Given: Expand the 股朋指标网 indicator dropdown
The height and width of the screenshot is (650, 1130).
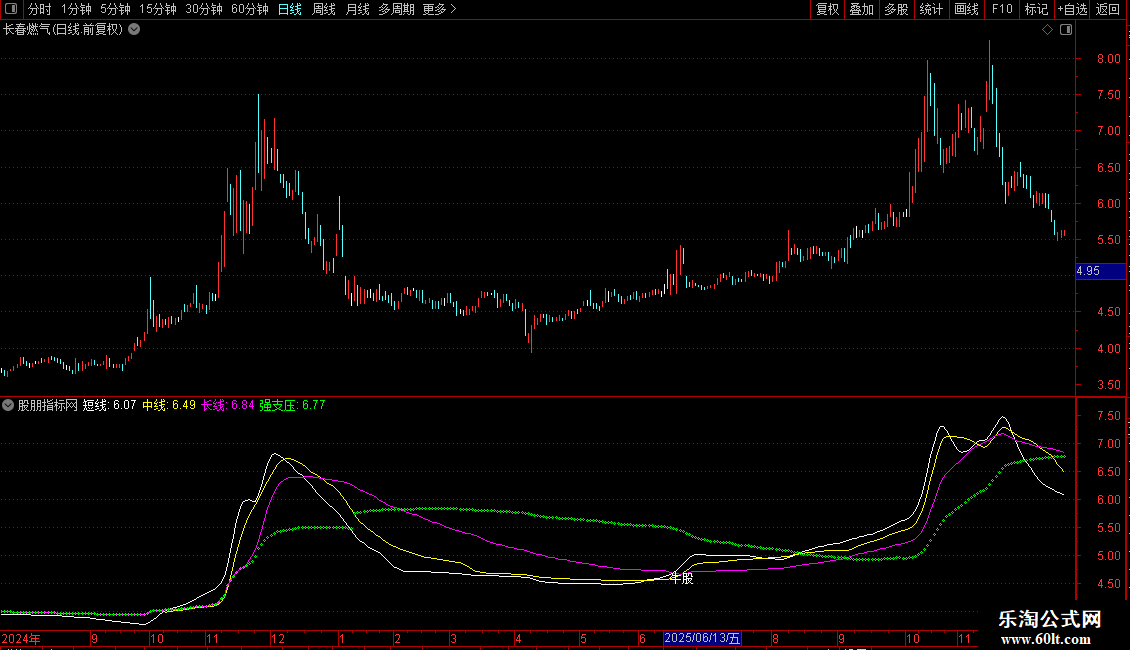Looking at the screenshot, I should (x=8, y=405).
